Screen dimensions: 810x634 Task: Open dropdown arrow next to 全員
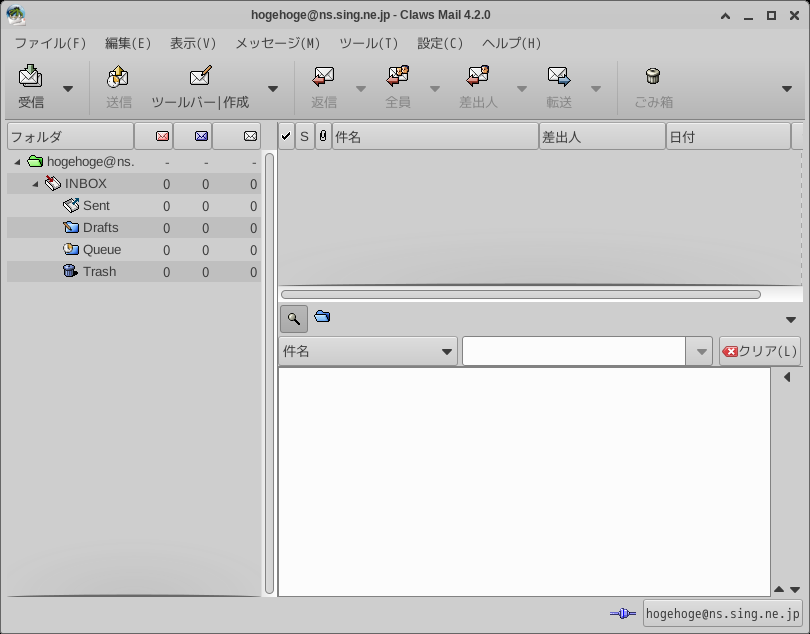coord(435,89)
